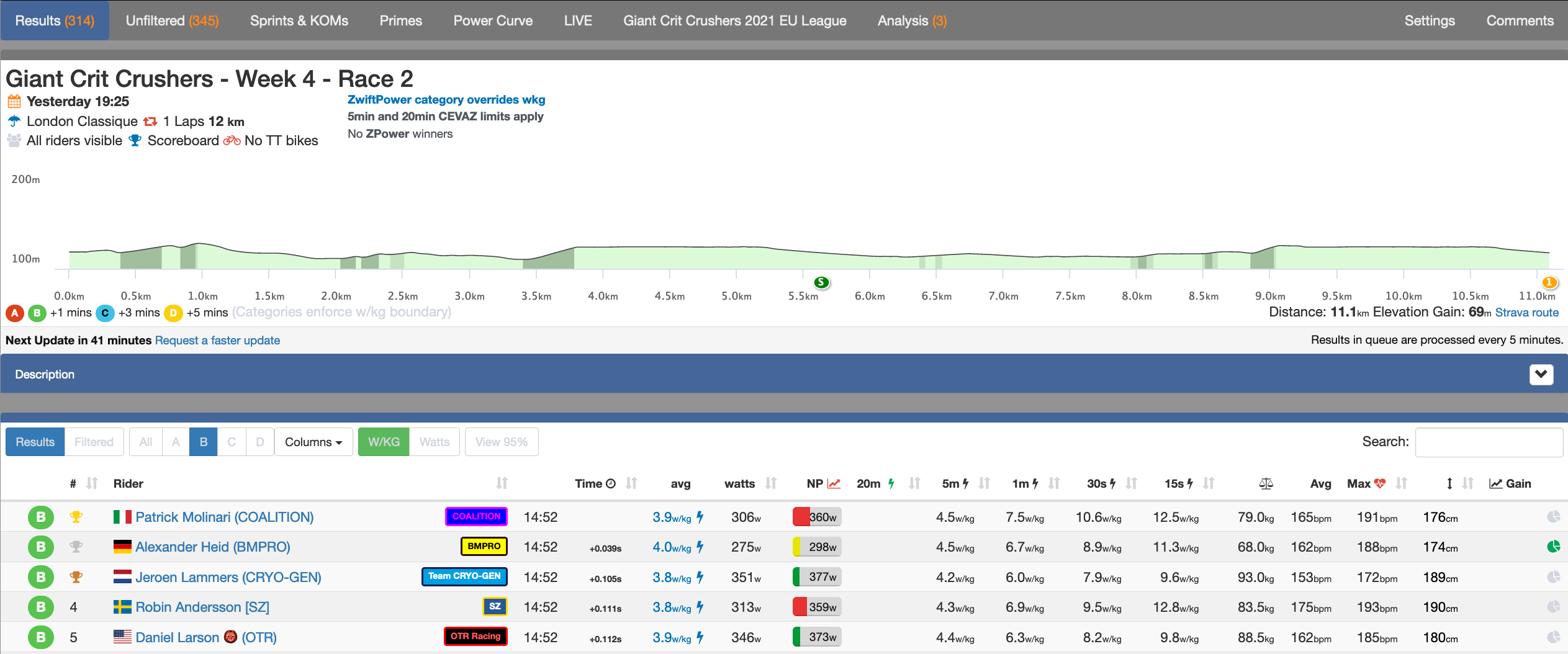Sort by 20m power column
The image size is (1568, 654).
914,483
